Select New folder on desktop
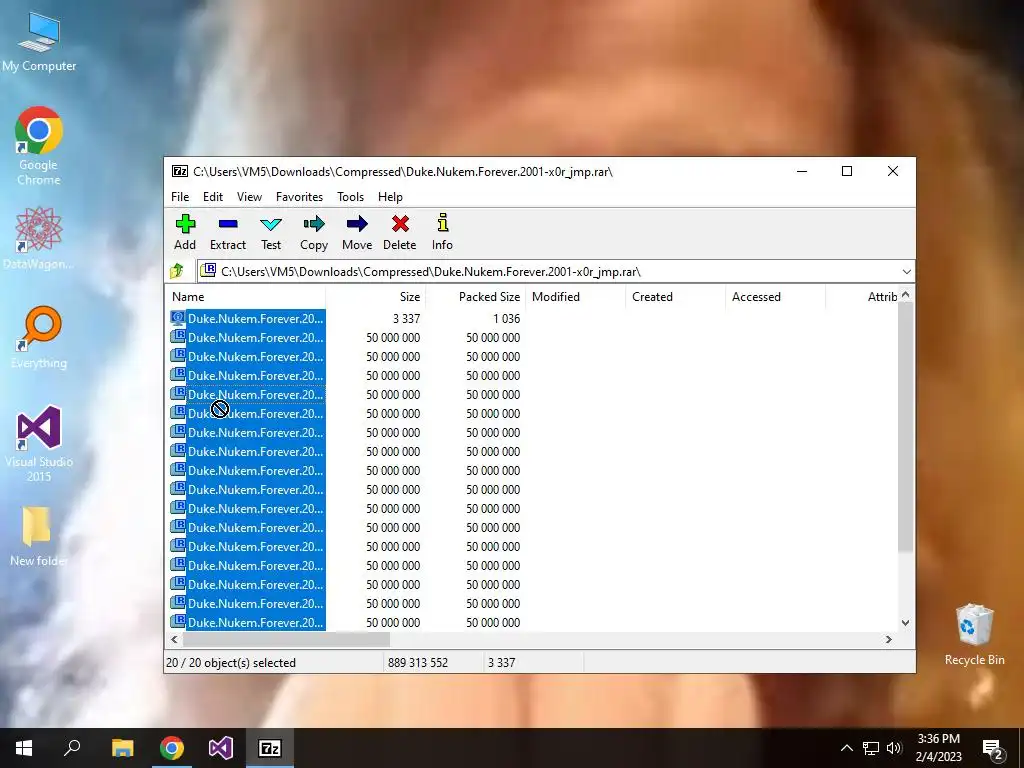This screenshot has height=768, width=1024. (x=39, y=536)
